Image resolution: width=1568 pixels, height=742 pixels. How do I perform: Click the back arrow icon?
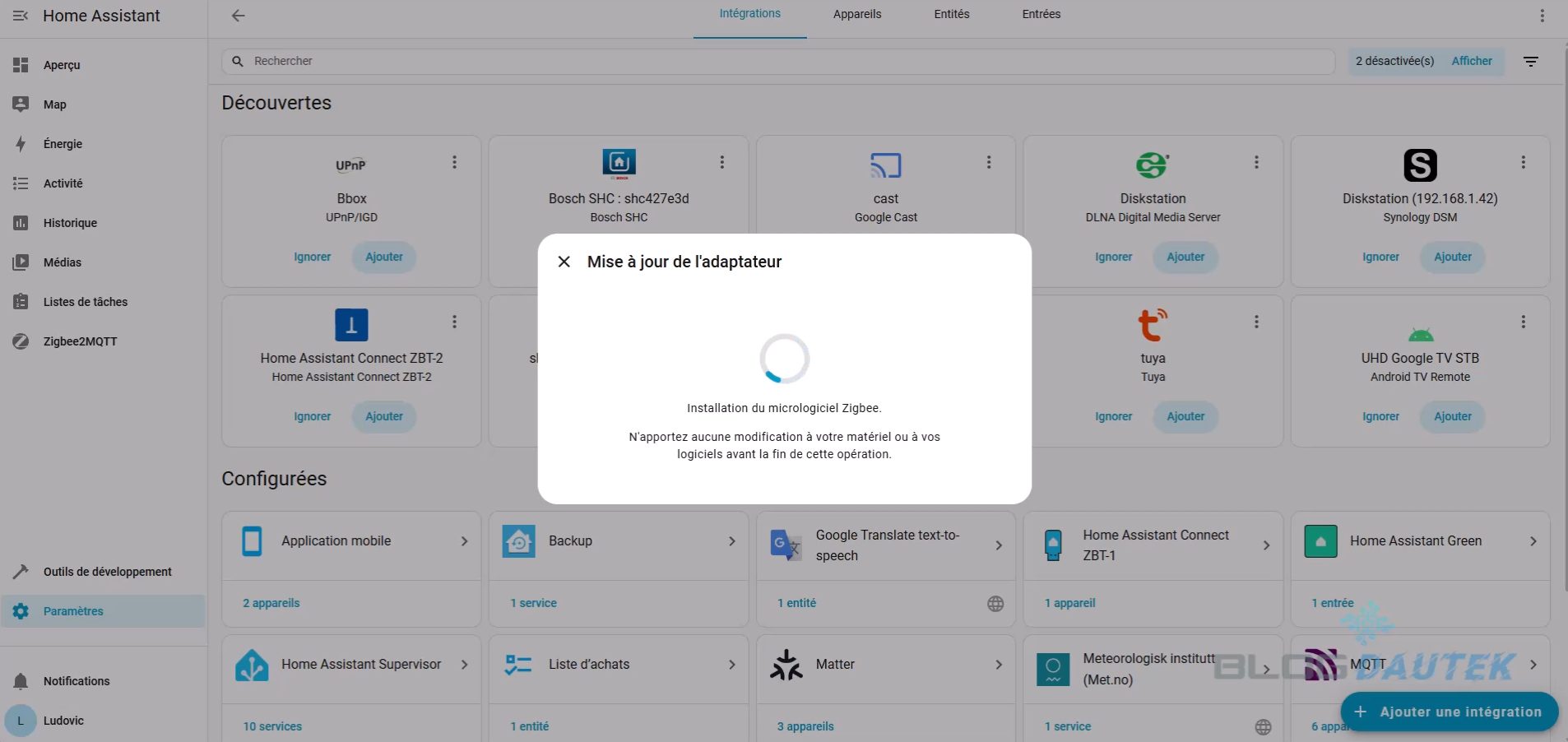point(238,16)
